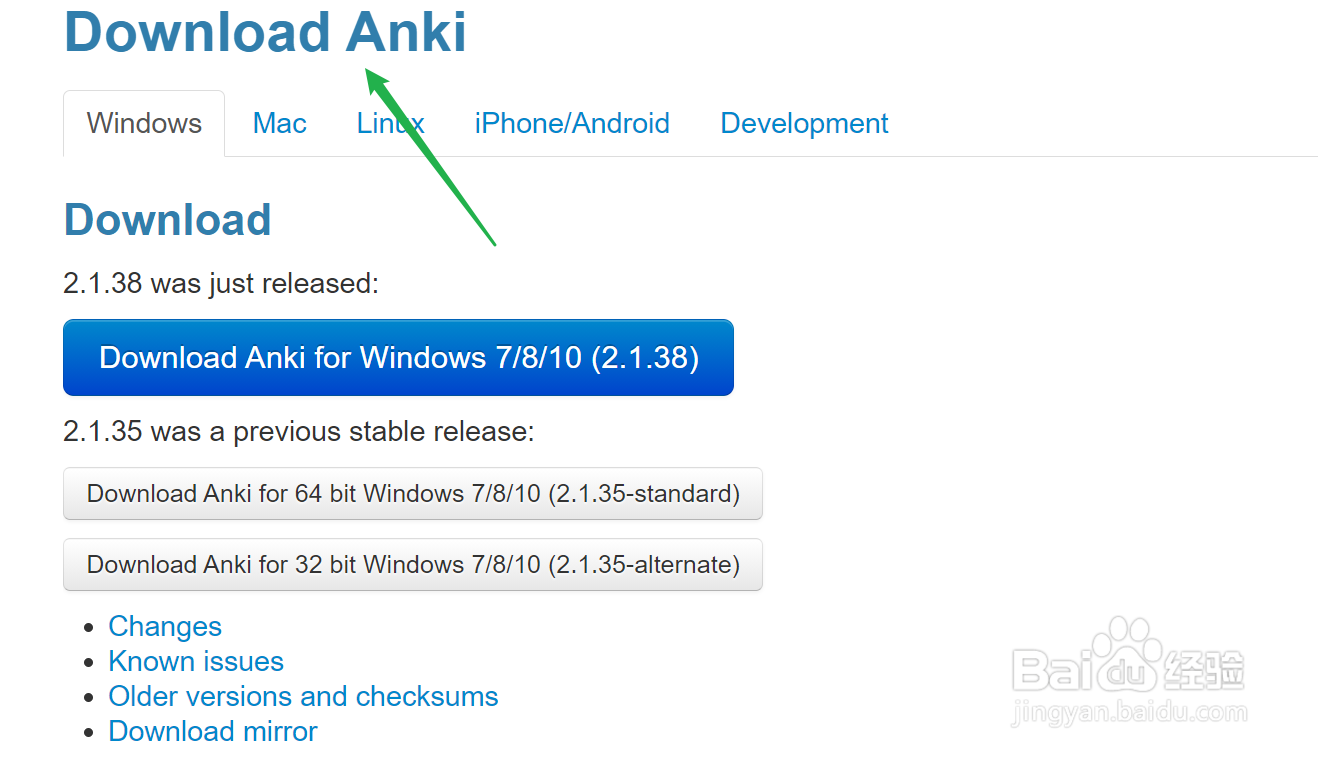View the Known issues link
The width and height of the screenshot is (1318, 757).
click(196, 661)
